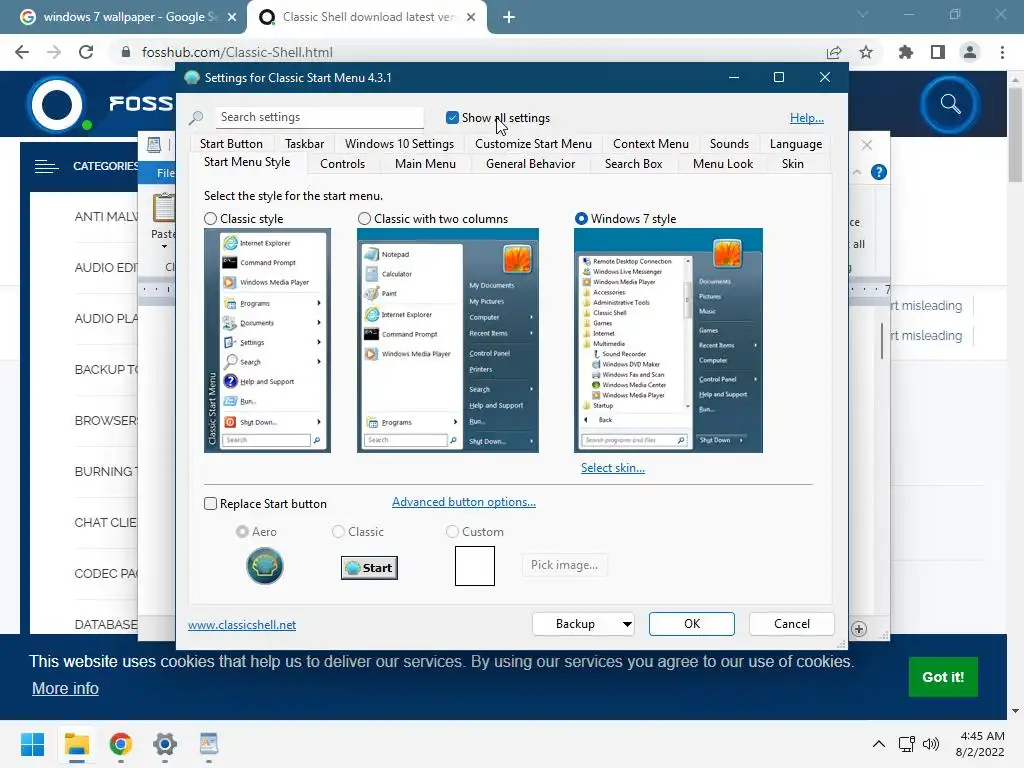
Task: Open the FossHub categories hamburger icon
Action: (46, 167)
